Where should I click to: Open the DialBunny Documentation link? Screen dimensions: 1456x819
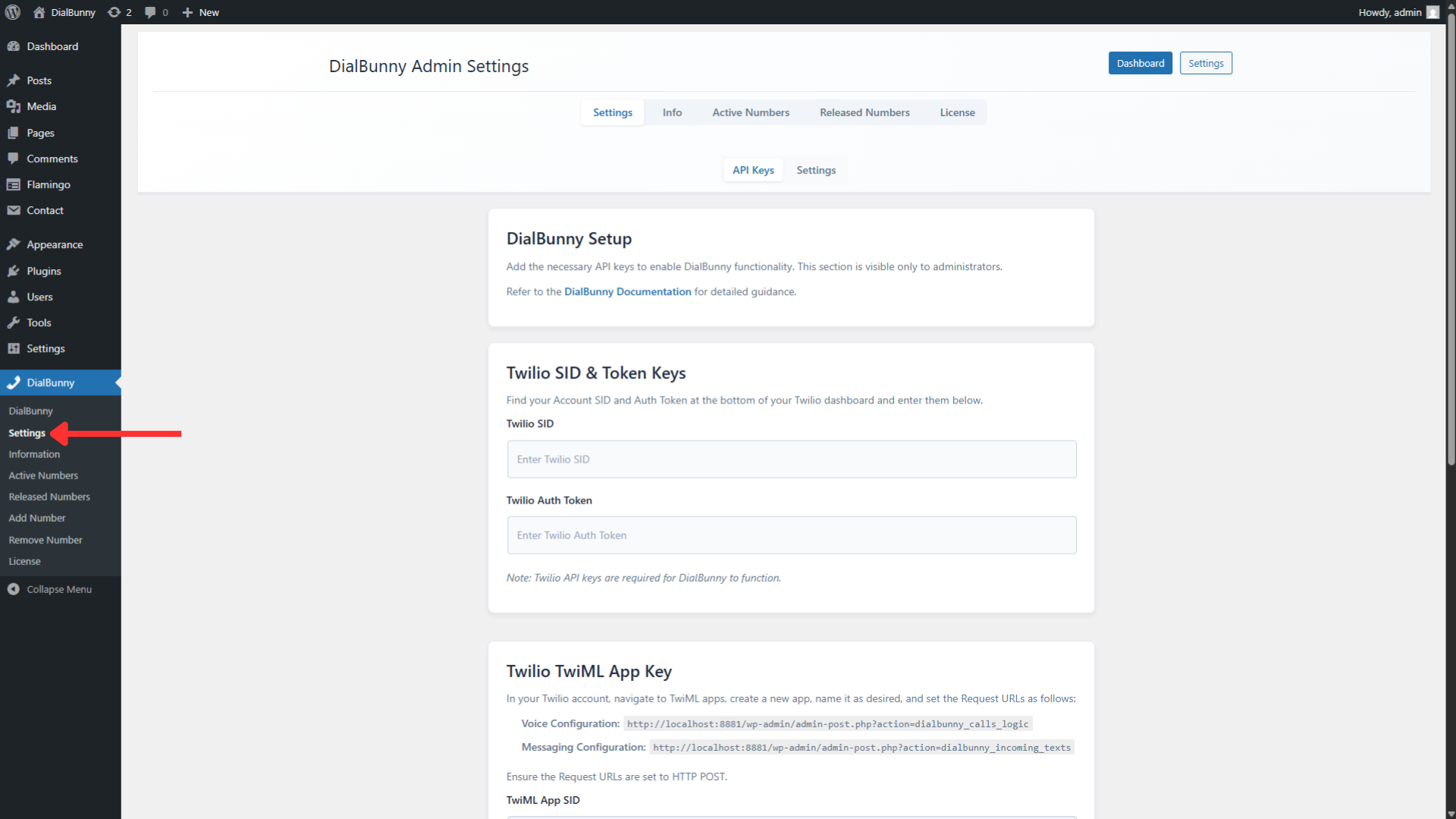pyautogui.click(x=627, y=291)
